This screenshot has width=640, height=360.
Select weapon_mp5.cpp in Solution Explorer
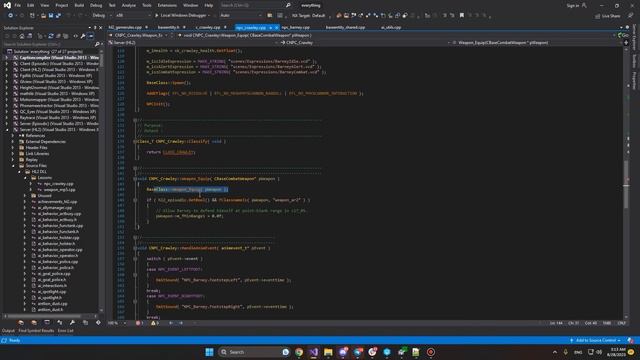coord(59,190)
